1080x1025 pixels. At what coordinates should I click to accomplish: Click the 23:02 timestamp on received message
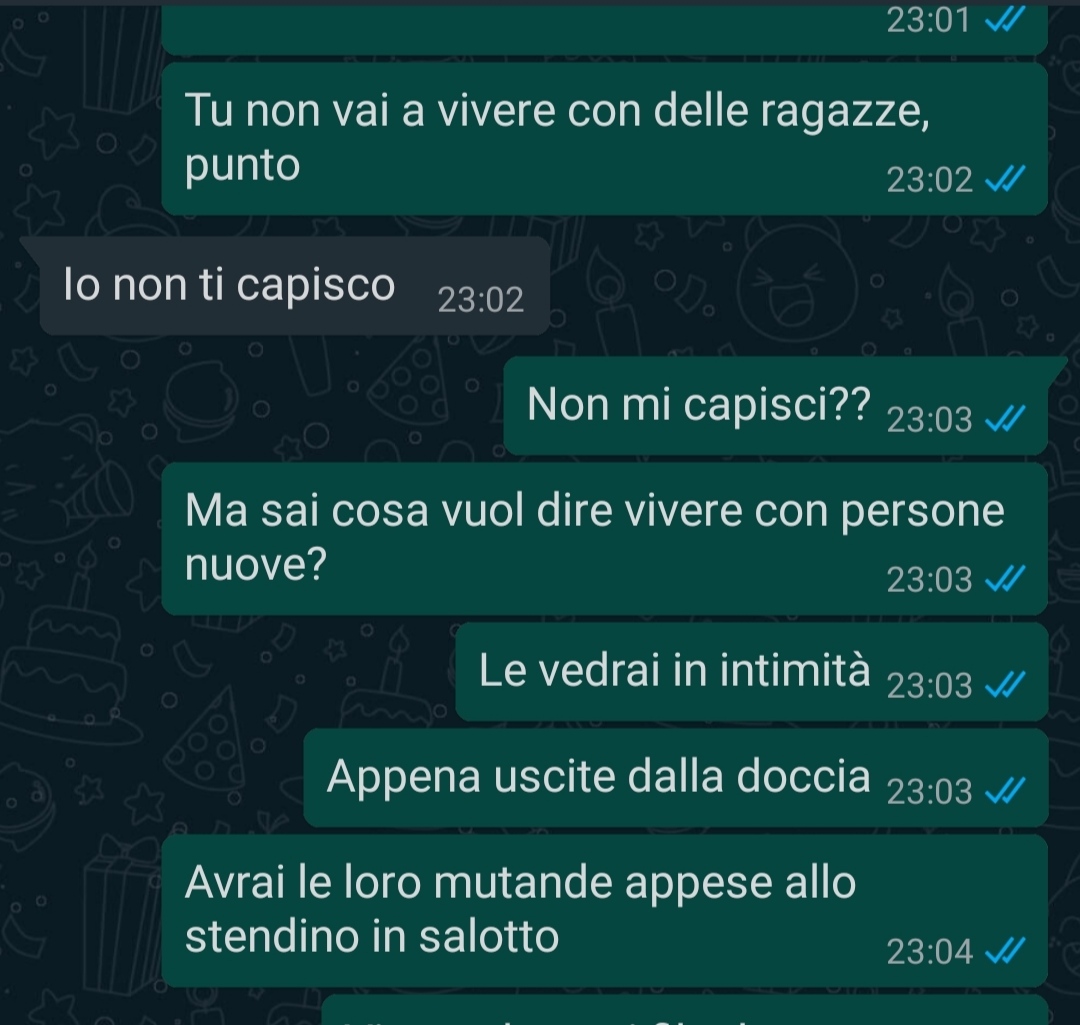pyautogui.click(x=481, y=300)
